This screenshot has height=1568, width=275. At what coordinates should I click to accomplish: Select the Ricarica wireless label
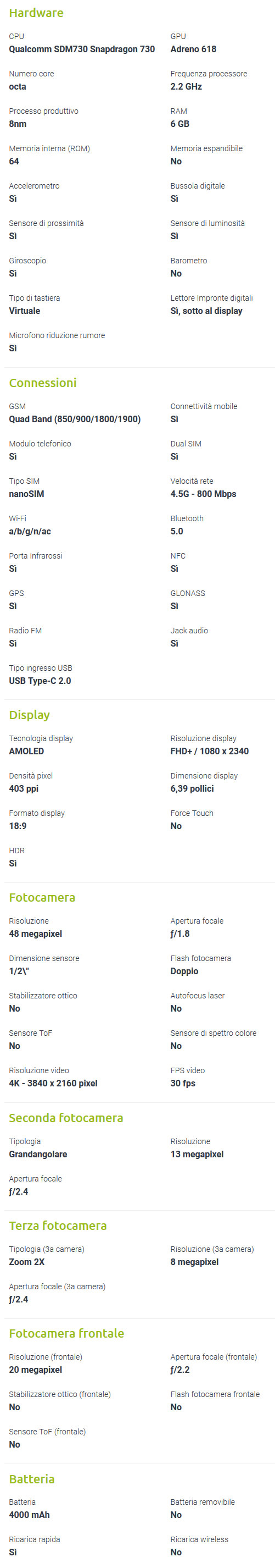199,1539
